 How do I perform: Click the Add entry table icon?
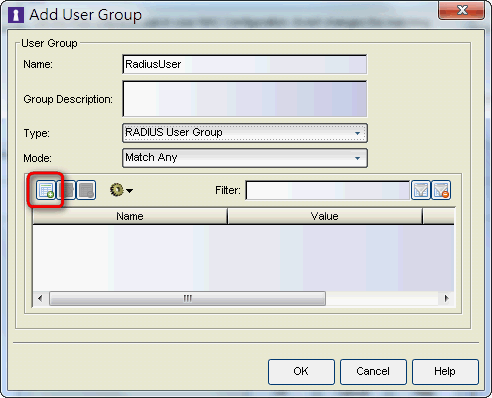point(46,190)
